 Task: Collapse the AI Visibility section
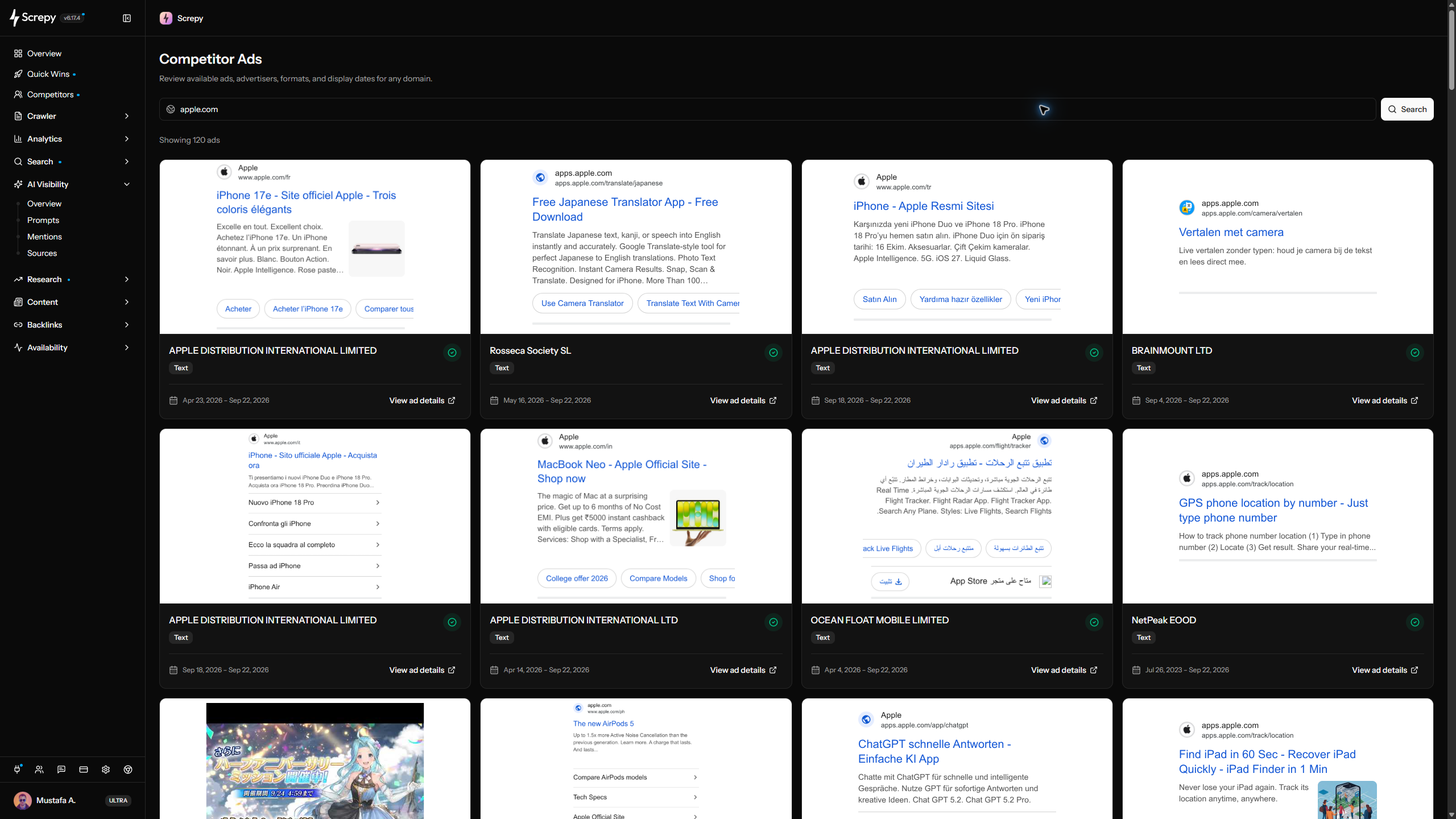pos(72,184)
